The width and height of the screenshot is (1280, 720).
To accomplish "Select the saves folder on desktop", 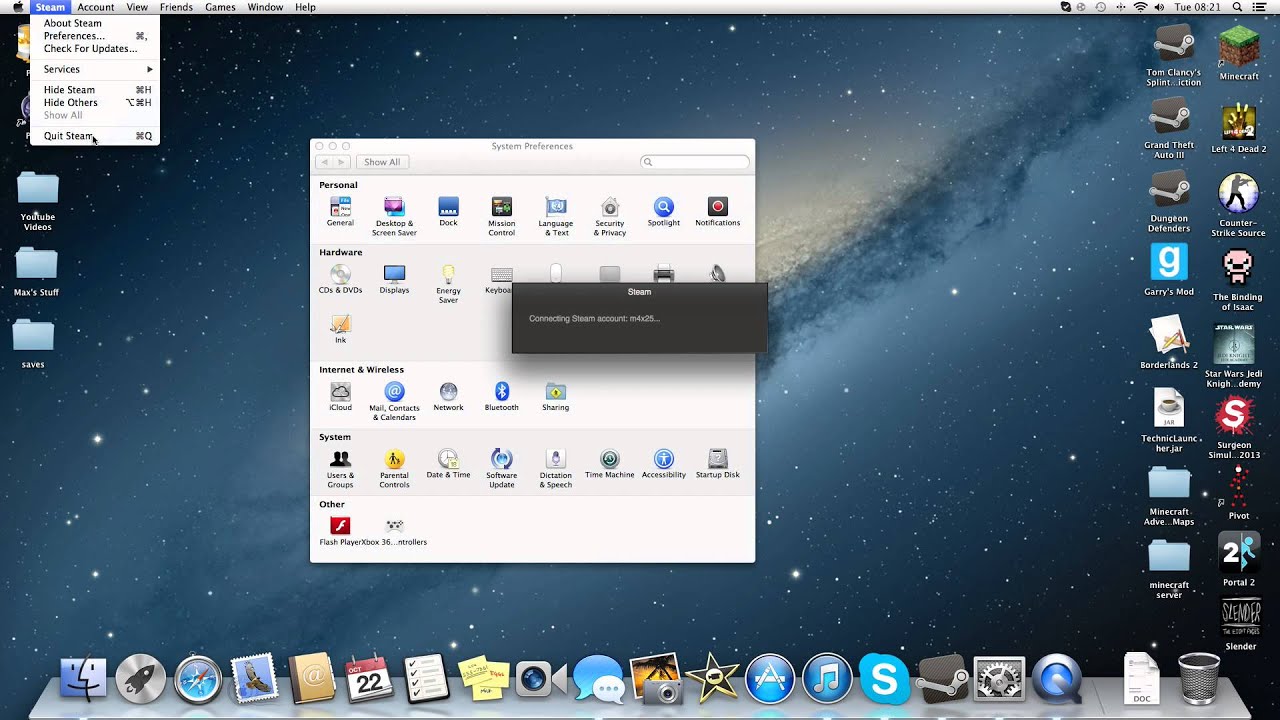I will pos(33,343).
